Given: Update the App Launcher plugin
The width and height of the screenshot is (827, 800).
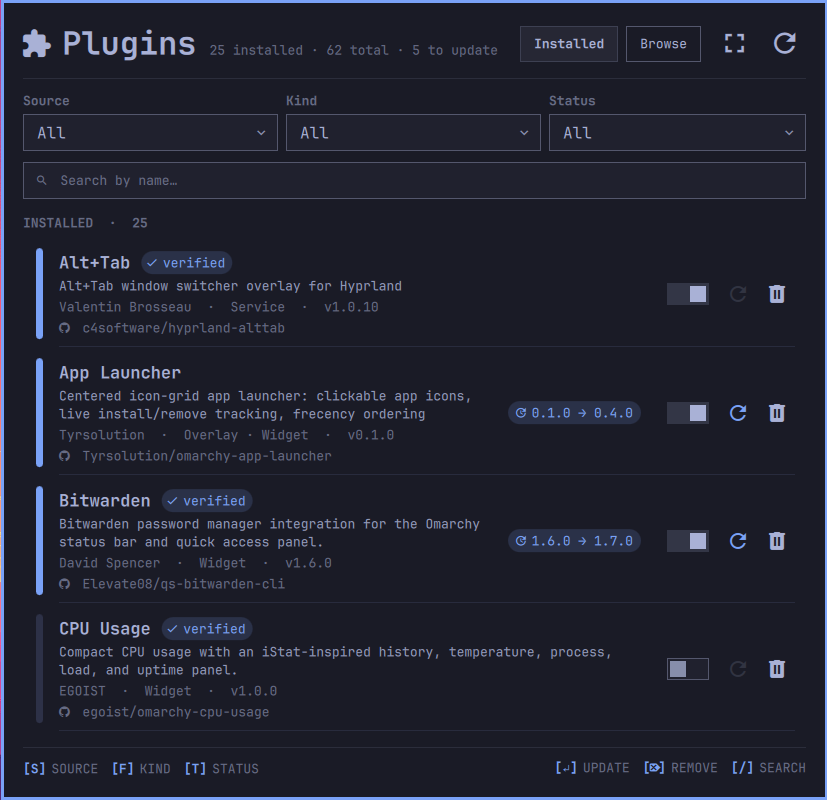Looking at the screenshot, I should pos(737,413).
